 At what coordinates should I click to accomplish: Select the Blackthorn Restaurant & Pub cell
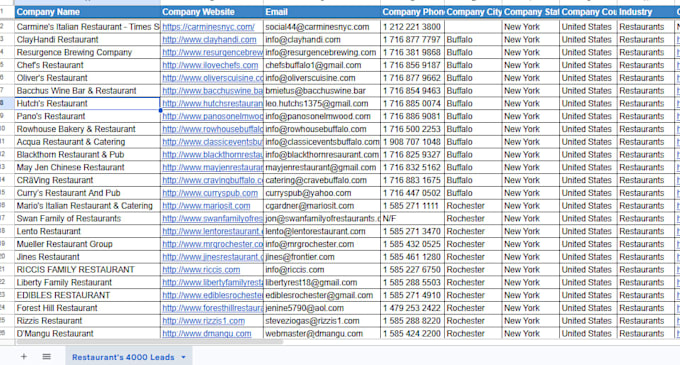88,155
